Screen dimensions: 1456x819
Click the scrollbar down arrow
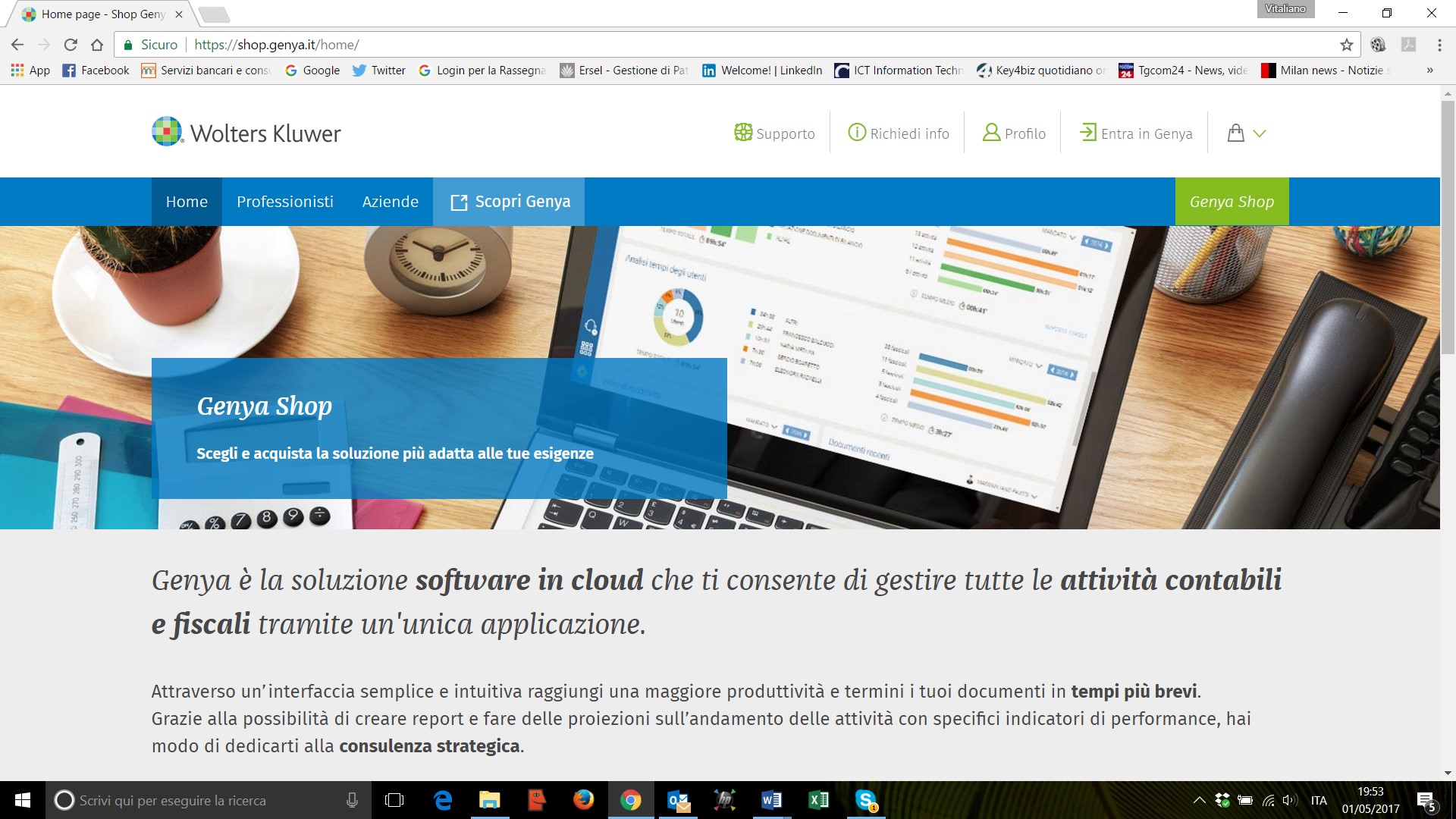coord(1448,773)
